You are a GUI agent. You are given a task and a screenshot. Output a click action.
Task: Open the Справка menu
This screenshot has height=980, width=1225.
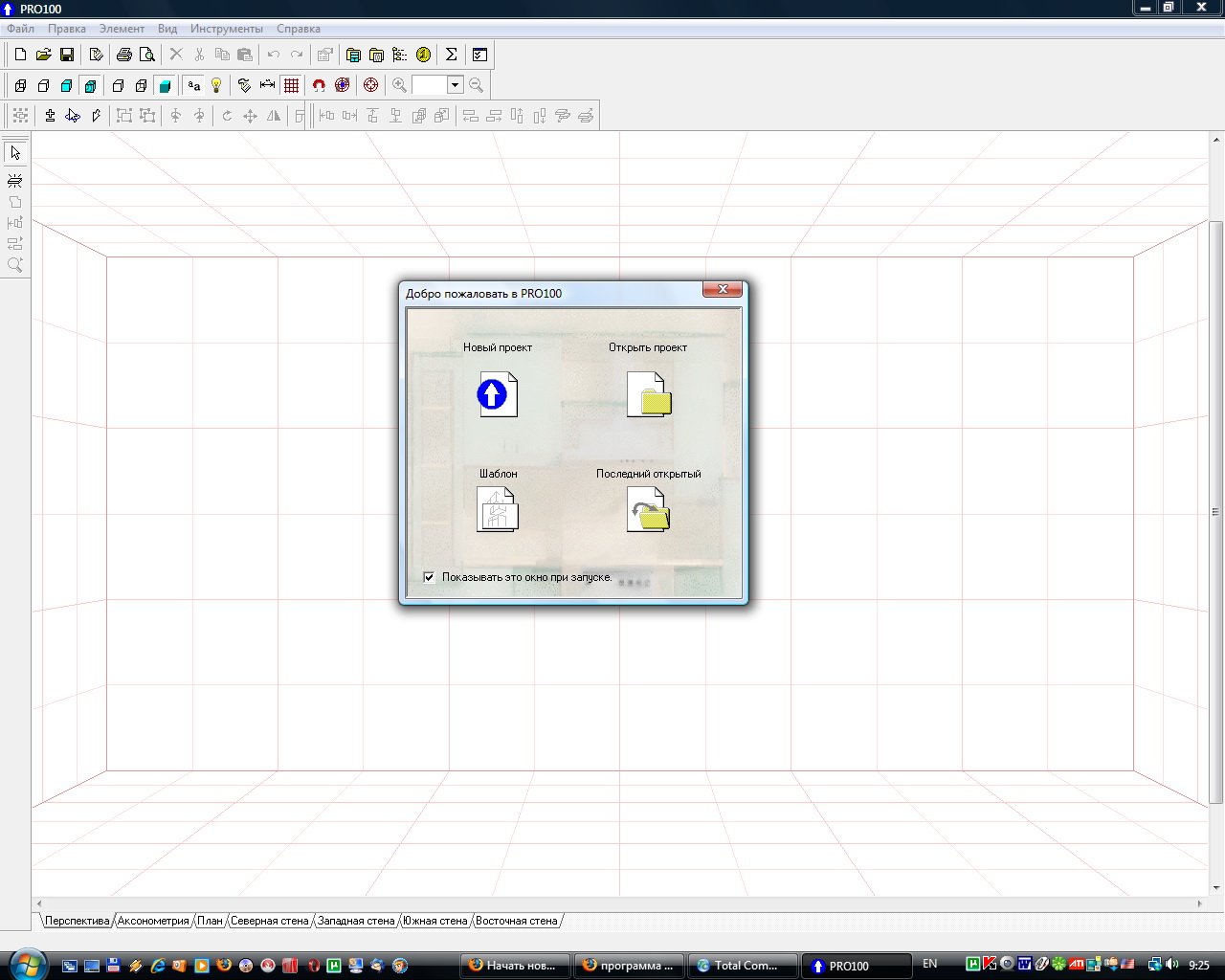299,29
